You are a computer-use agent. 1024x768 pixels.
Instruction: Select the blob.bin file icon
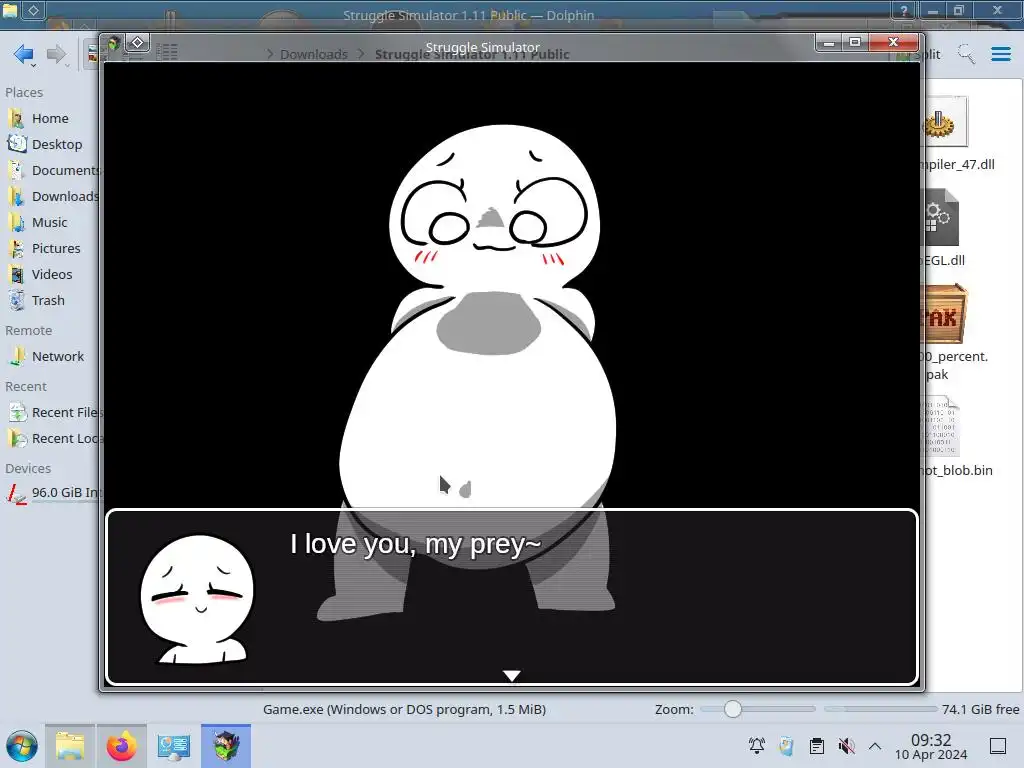pos(942,426)
